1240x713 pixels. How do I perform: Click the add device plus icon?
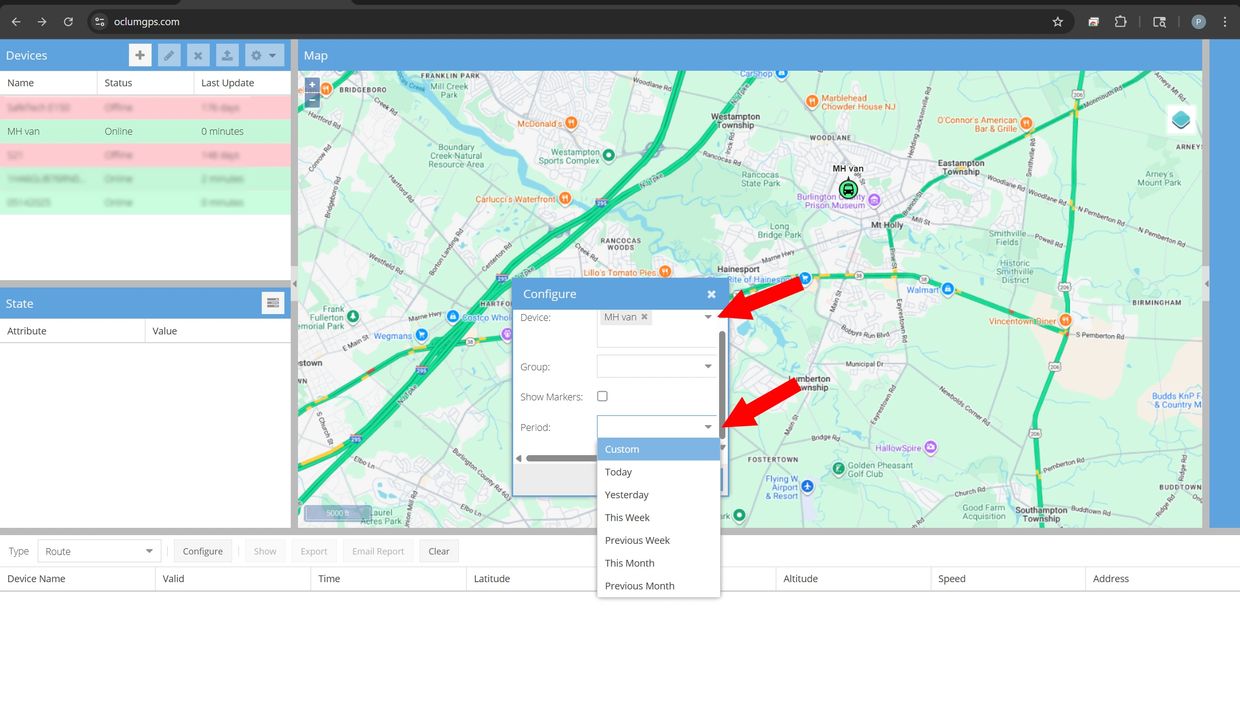140,56
